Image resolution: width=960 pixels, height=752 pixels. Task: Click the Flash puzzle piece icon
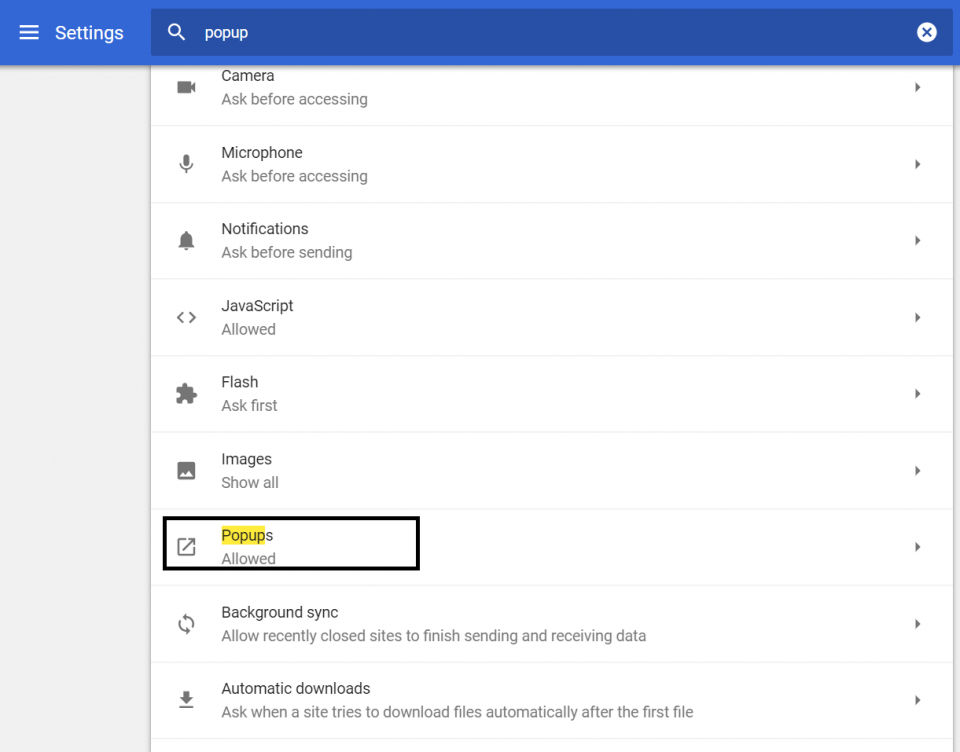pyautogui.click(x=186, y=394)
